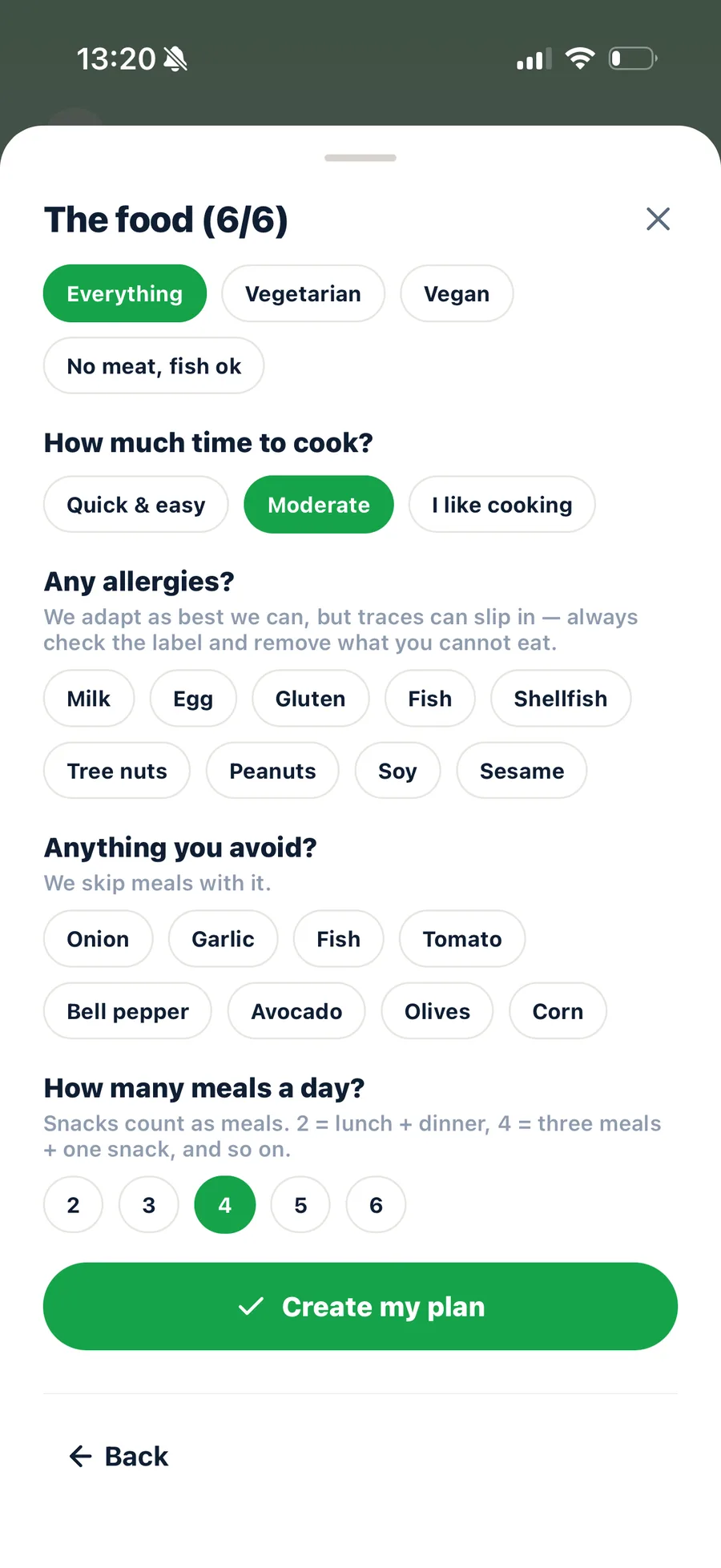Viewport: 721px width, 1568px height.
Task: Select the Vegetarian diet option
Action: 303,293
